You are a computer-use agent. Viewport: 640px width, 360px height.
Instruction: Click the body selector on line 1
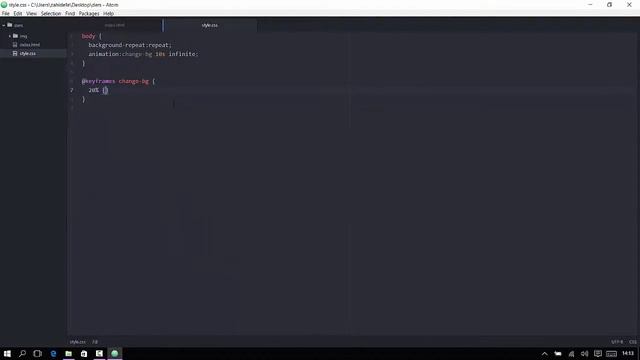88,36
